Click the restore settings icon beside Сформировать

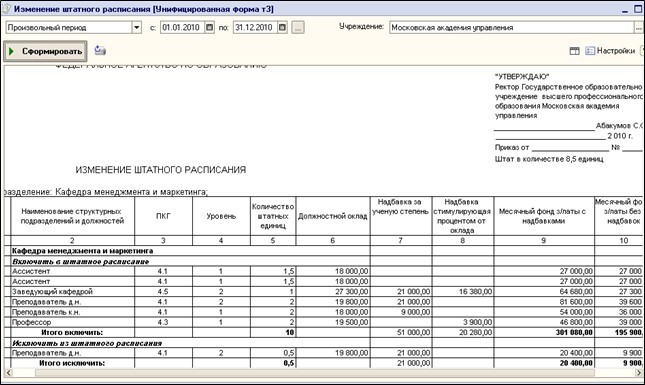pyautogui.click(x=100, y=51)
